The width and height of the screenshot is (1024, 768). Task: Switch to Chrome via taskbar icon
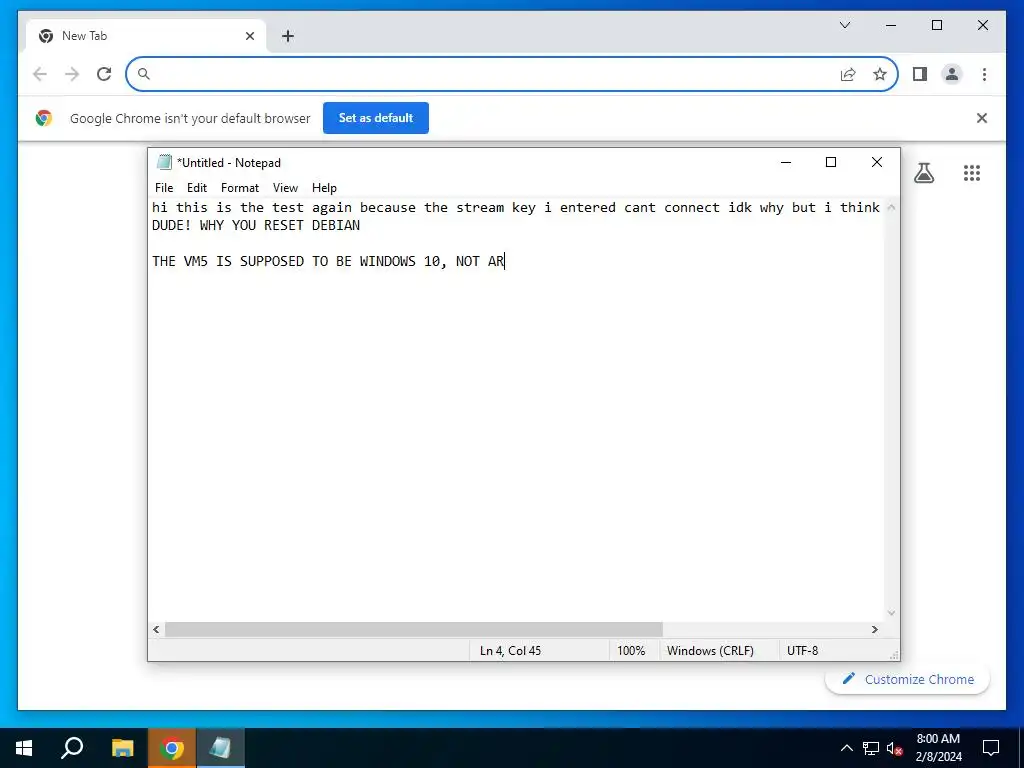coord(171,748)
